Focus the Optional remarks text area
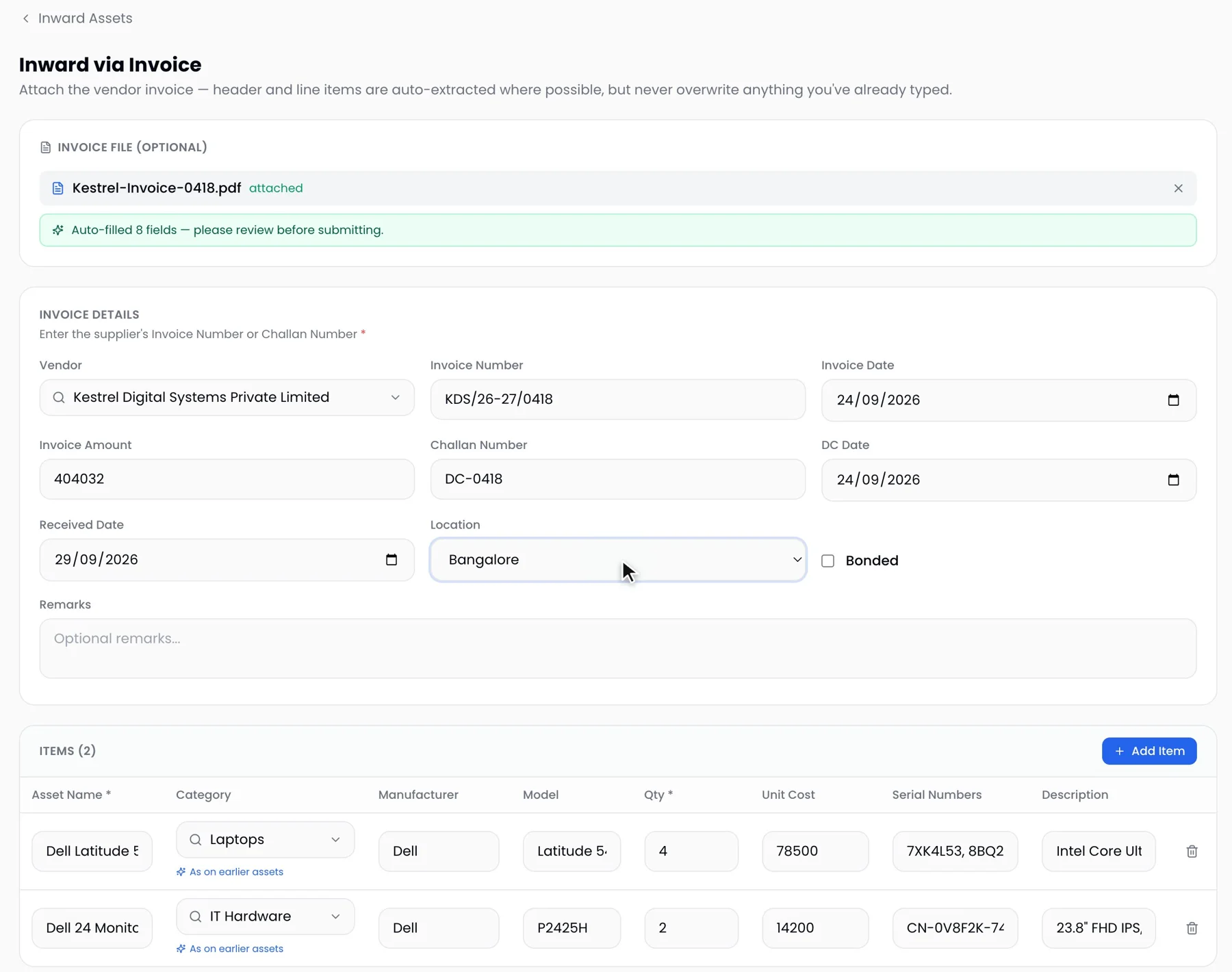Viewport: 1232px width, 972px height. pyautogui.click(x=617, y=649)
